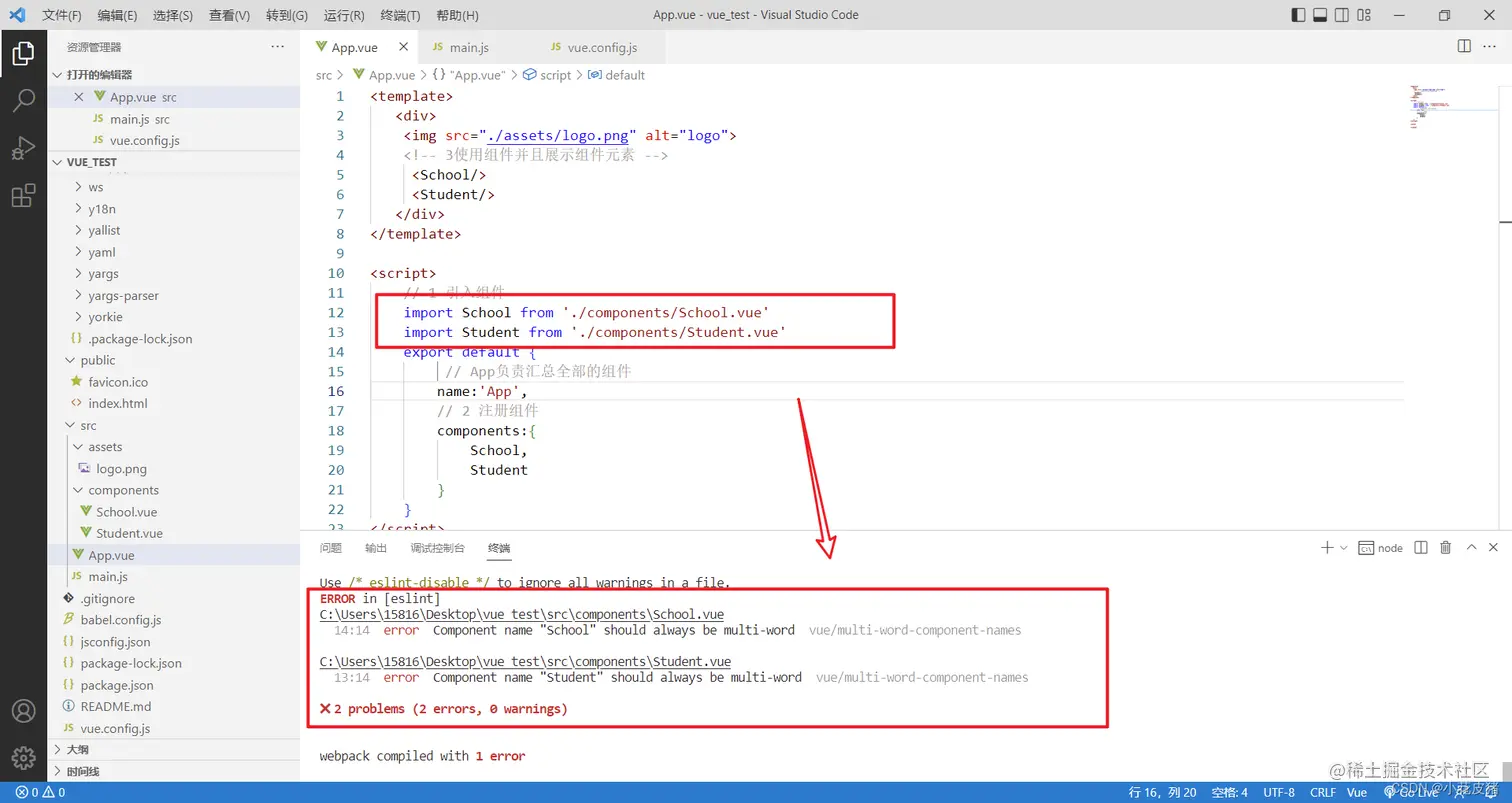Open the Accounts menu icon
Viewport: 1512px width, 803px height.
click(x=23, y=711)
